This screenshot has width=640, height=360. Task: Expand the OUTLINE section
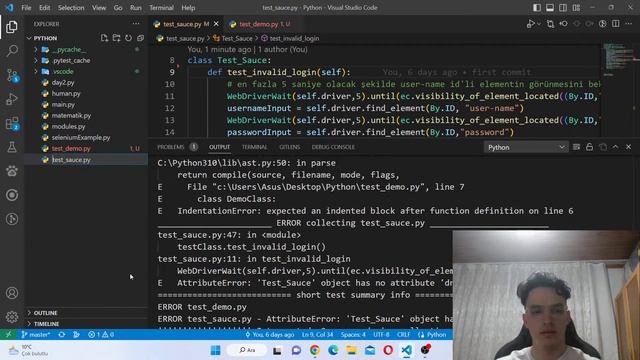tap(45, 313)
